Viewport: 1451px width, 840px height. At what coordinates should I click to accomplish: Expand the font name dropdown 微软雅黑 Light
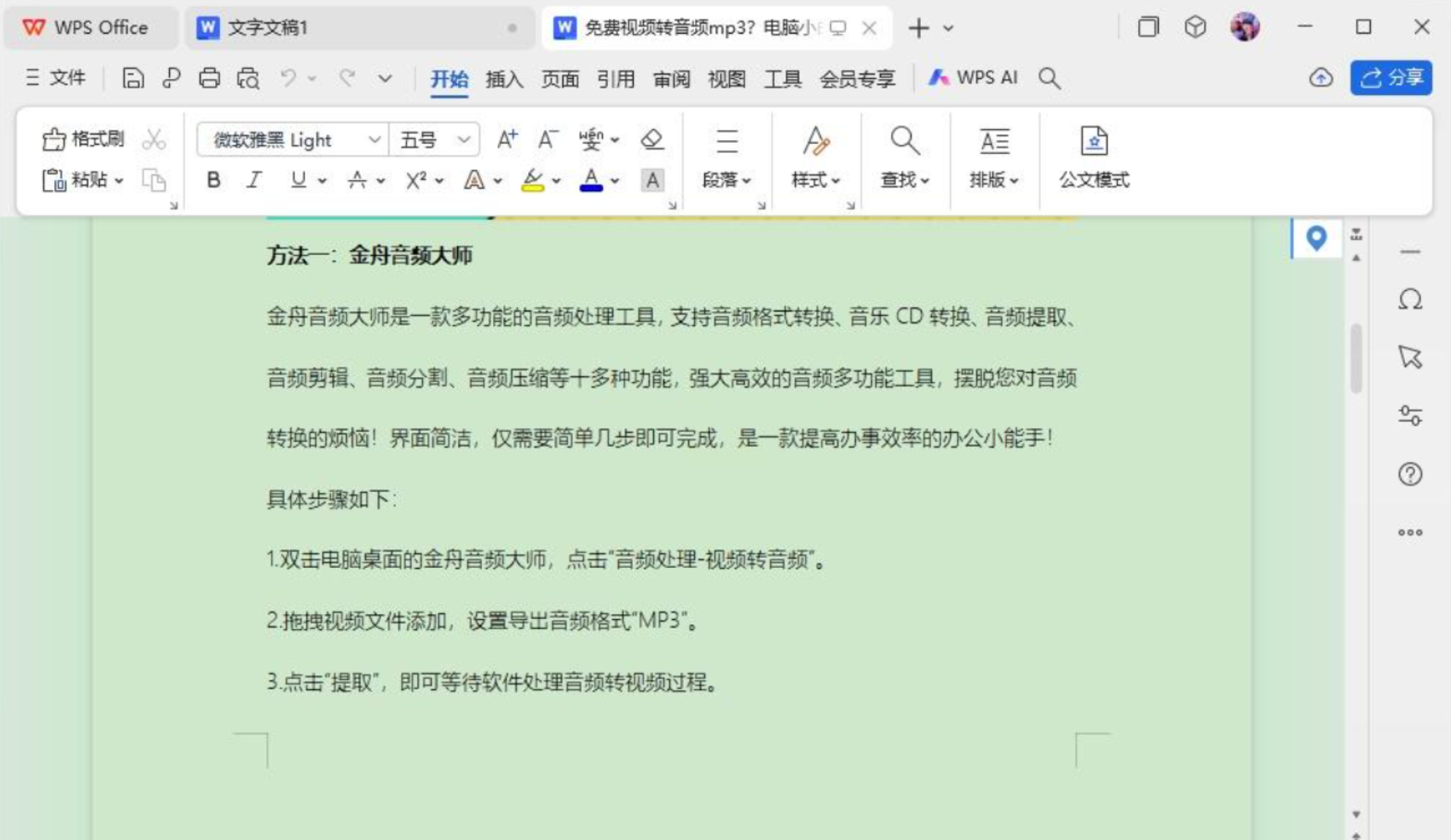(374, 139)
